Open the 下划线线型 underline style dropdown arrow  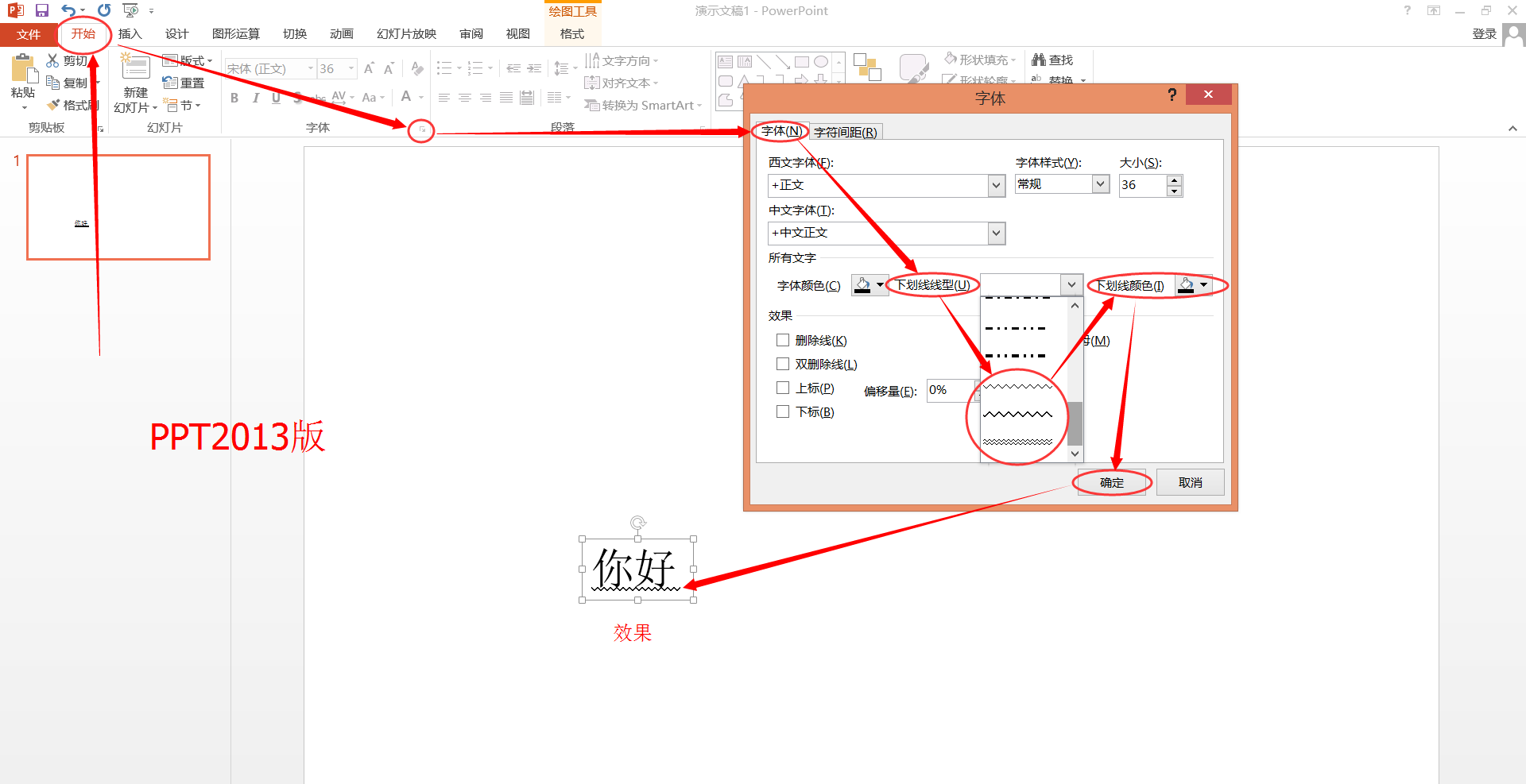[x=1071, y=284]
